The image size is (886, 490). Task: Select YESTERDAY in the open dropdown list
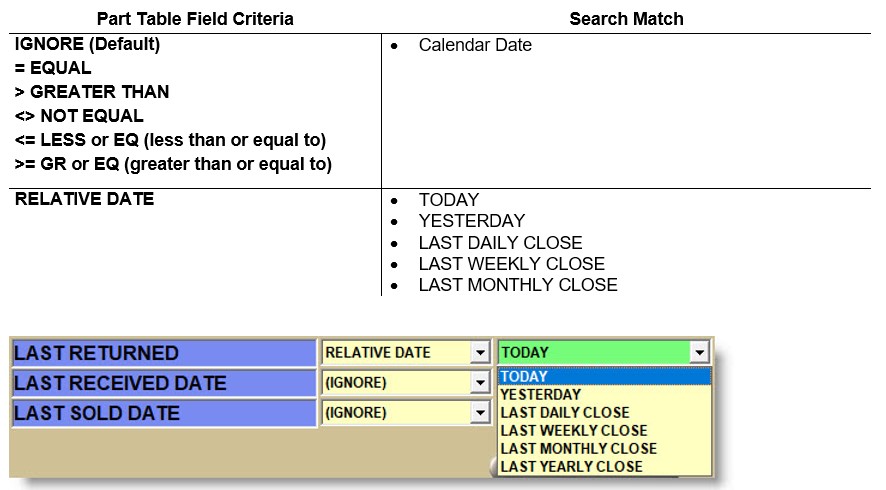(x=540, y=394)
